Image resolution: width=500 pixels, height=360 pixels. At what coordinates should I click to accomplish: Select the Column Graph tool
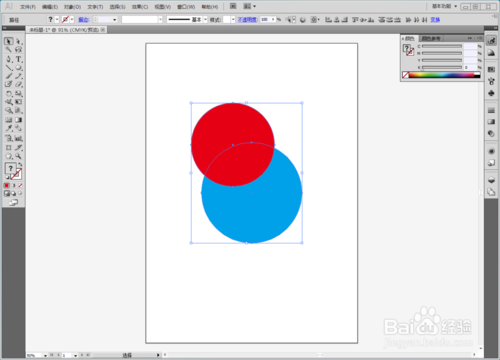pyautogui.click(x=19, y=138)
